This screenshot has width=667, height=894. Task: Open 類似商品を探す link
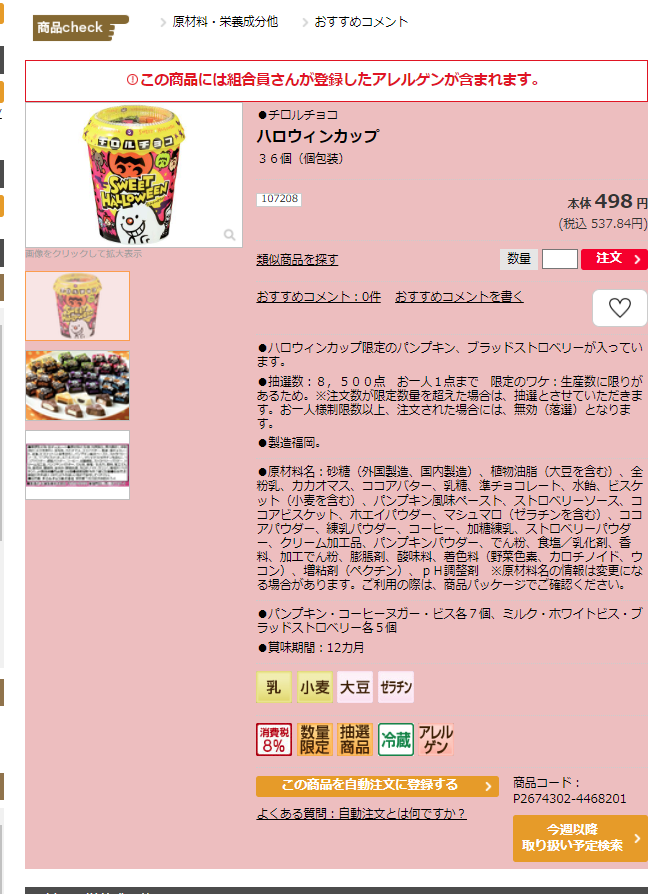click(297, 259)
